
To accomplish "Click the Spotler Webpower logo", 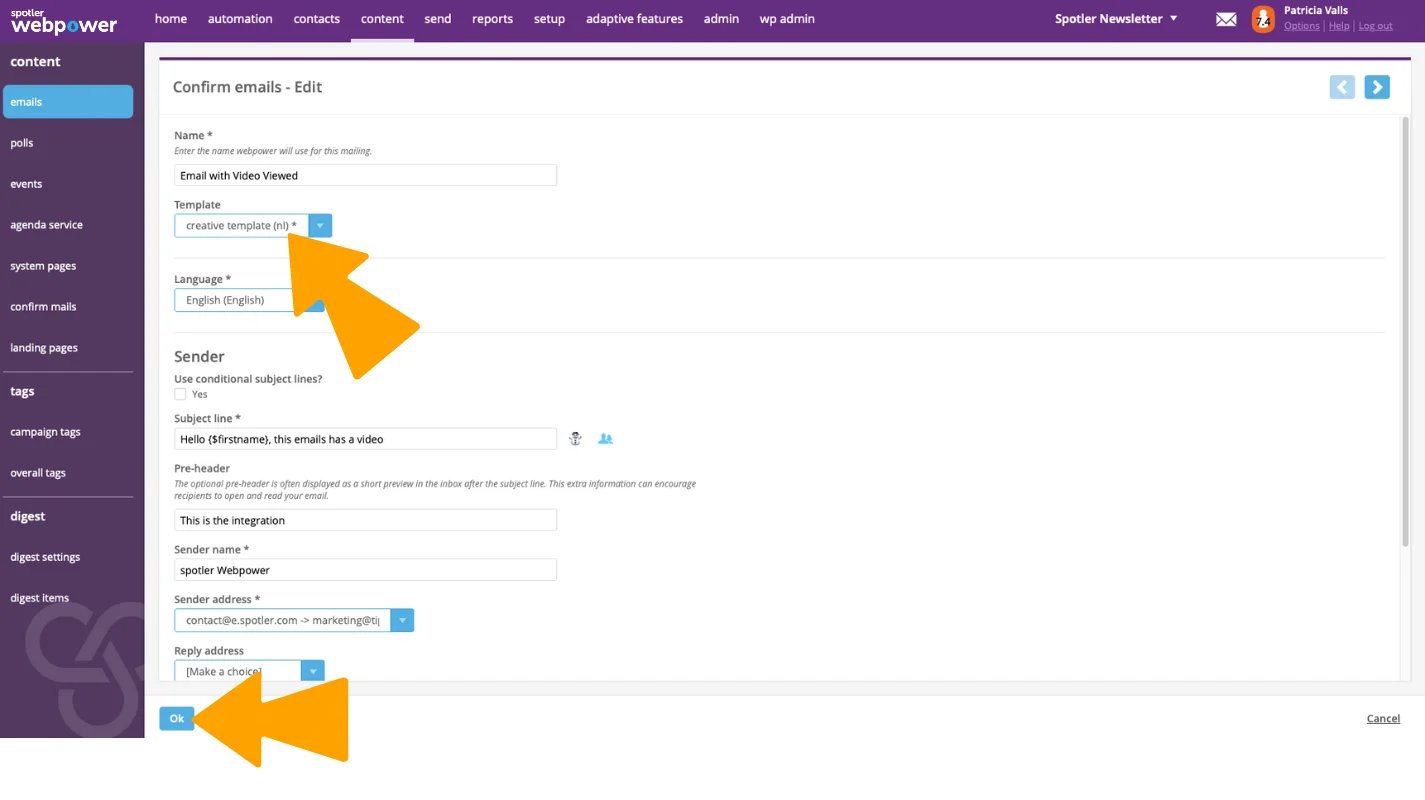I will point(64,21).
